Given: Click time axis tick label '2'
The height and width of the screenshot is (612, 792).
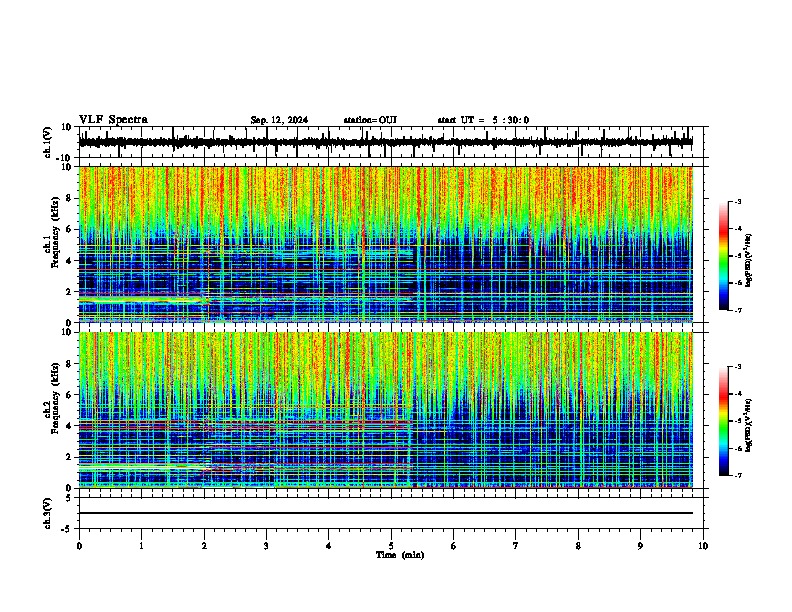Looking at the screenshot, I should (x=204, y=546).
